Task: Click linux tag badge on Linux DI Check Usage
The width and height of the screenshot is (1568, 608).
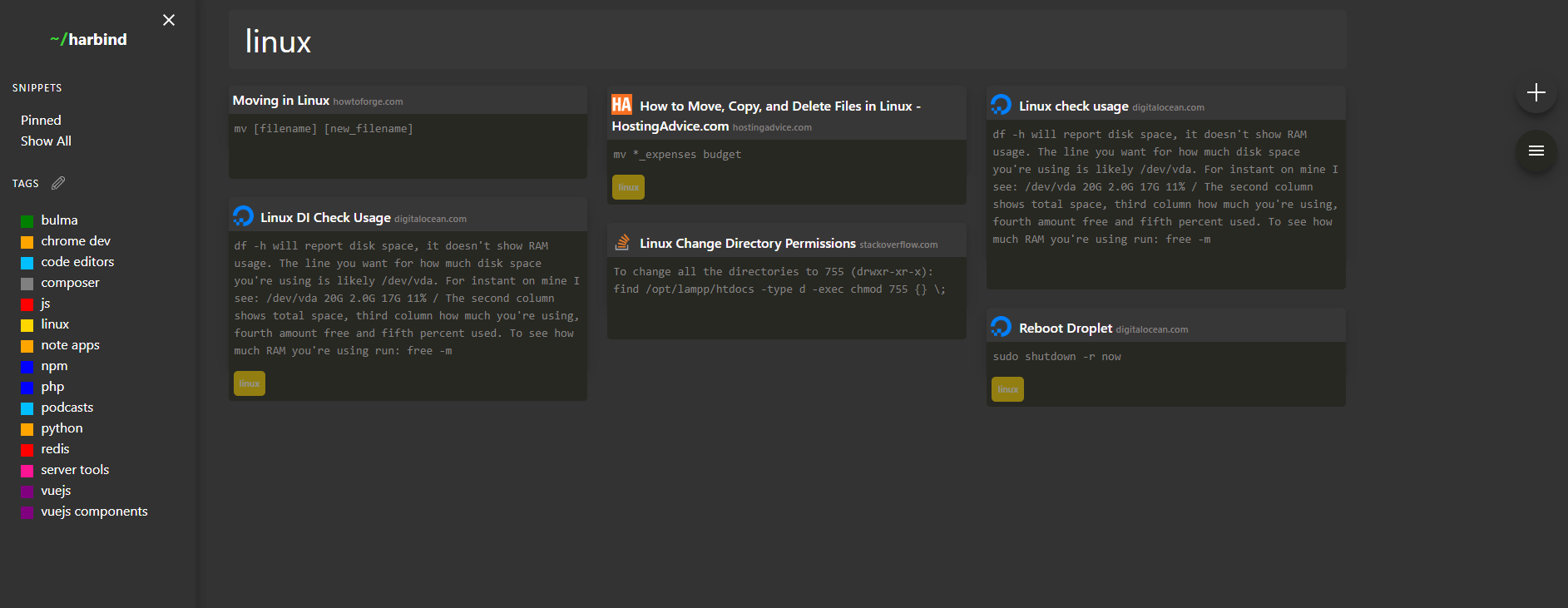Action: click(250, 383)
